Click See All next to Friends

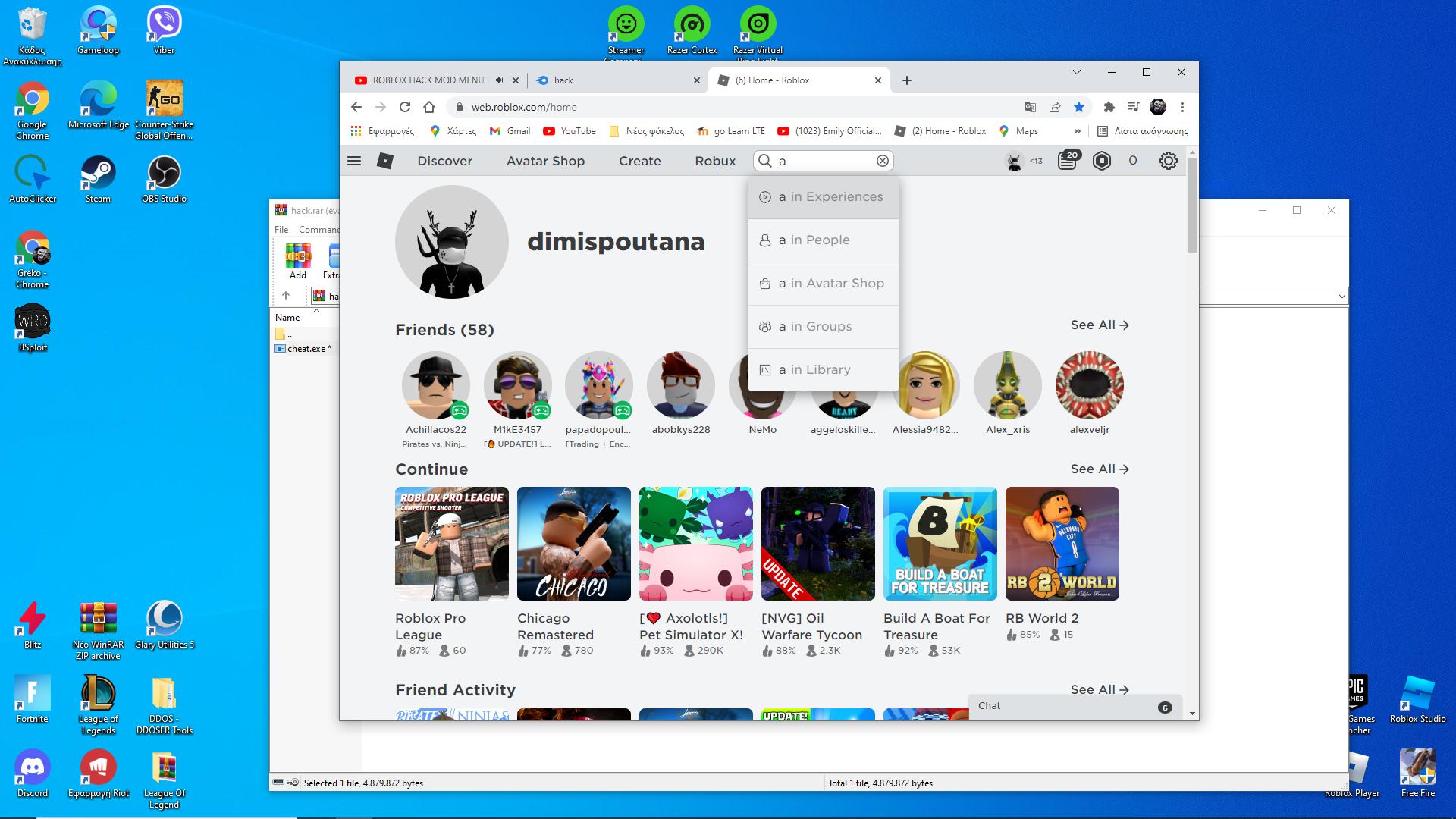point(1099,325)
